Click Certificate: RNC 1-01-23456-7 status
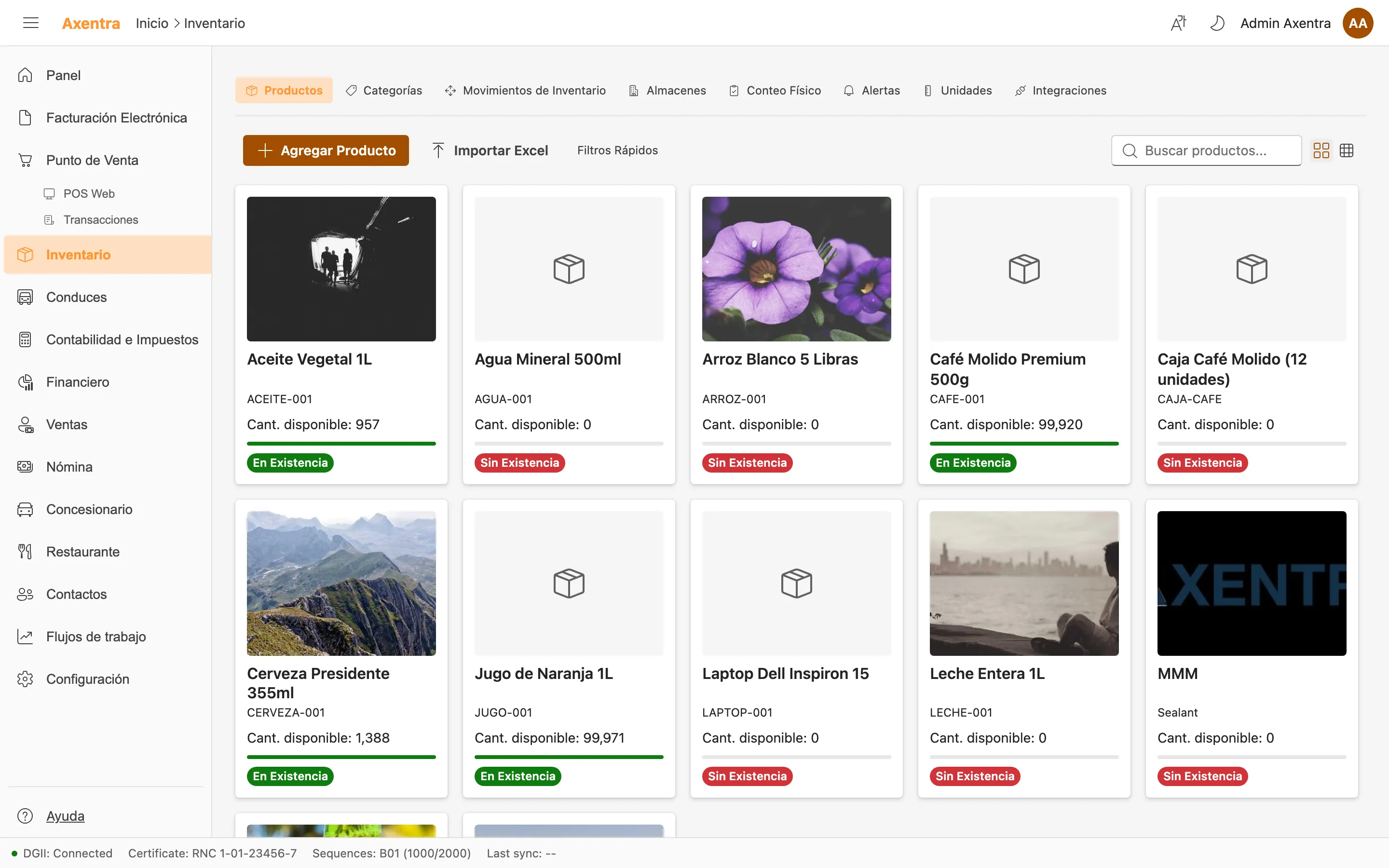Viewport: 1389px width, 868px height. click(212, 853)
